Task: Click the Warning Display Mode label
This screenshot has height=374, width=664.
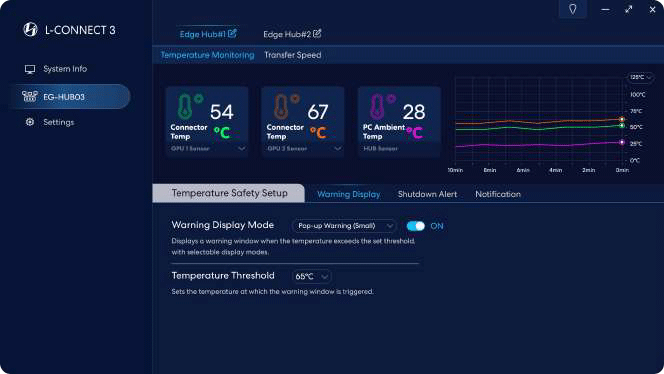Action: (x=222, y=225)
